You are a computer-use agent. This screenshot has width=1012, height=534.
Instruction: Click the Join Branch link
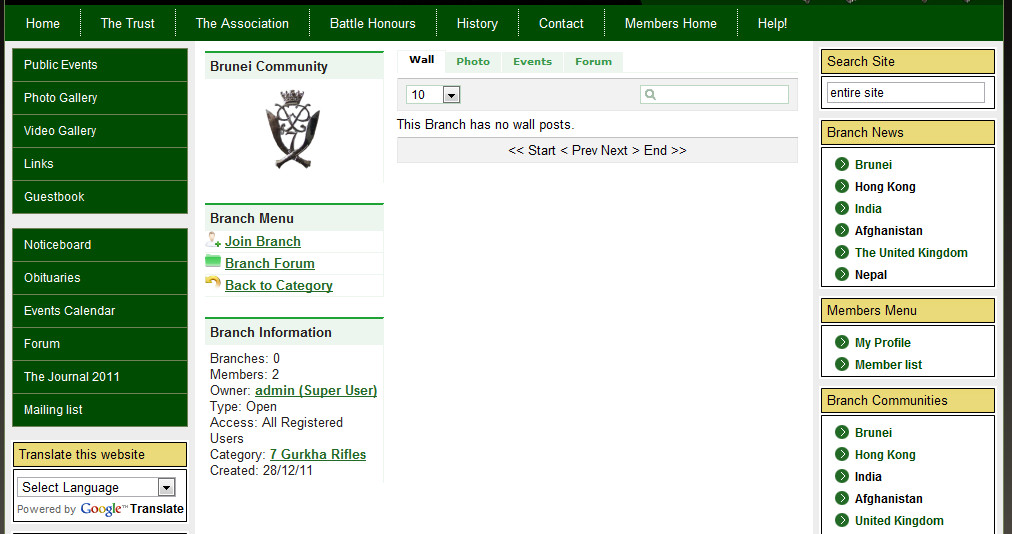click(x=263, y=241)
